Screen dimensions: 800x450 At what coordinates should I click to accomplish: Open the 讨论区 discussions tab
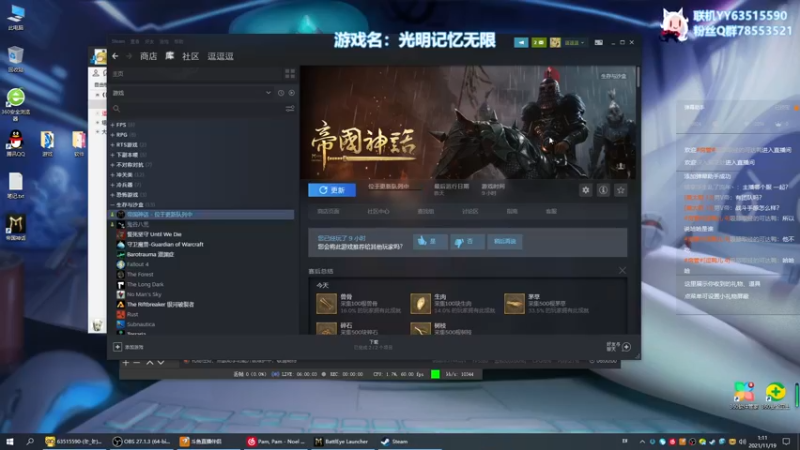470,211
